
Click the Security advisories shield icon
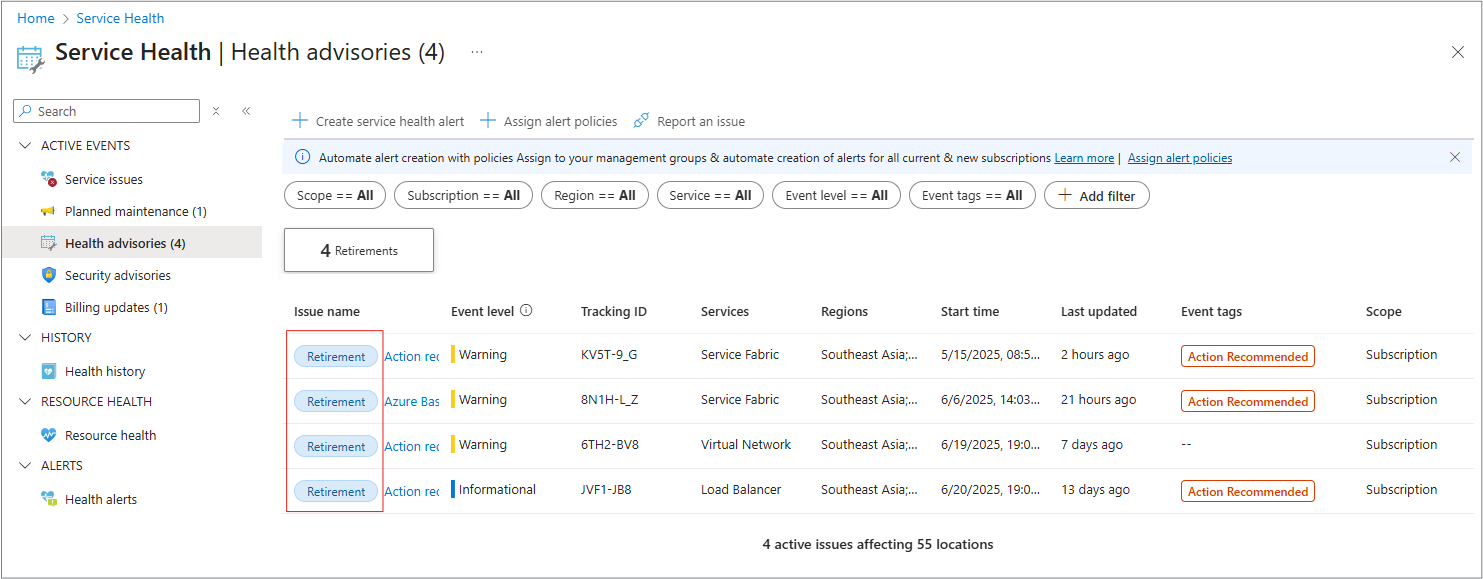click(48, 275)
